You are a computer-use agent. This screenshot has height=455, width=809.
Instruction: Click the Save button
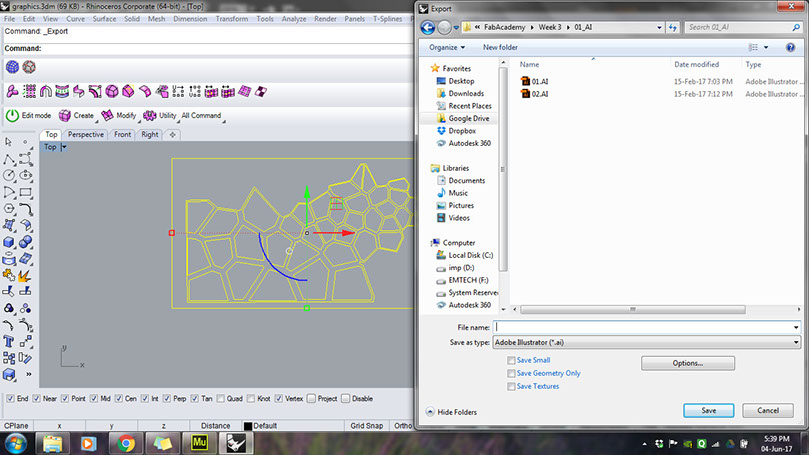point(708,411)
